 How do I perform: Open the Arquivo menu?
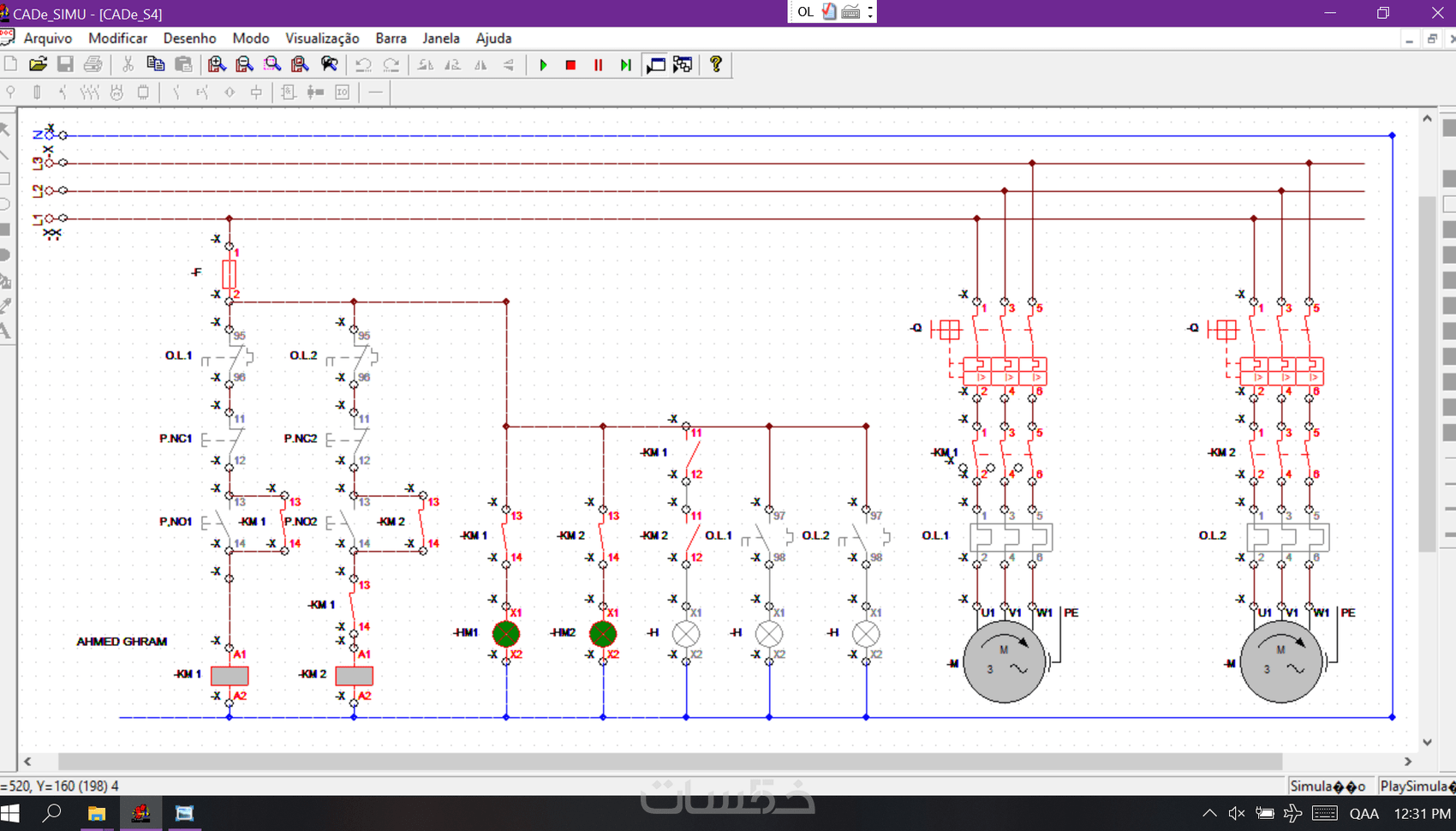[x=48, y=39]
